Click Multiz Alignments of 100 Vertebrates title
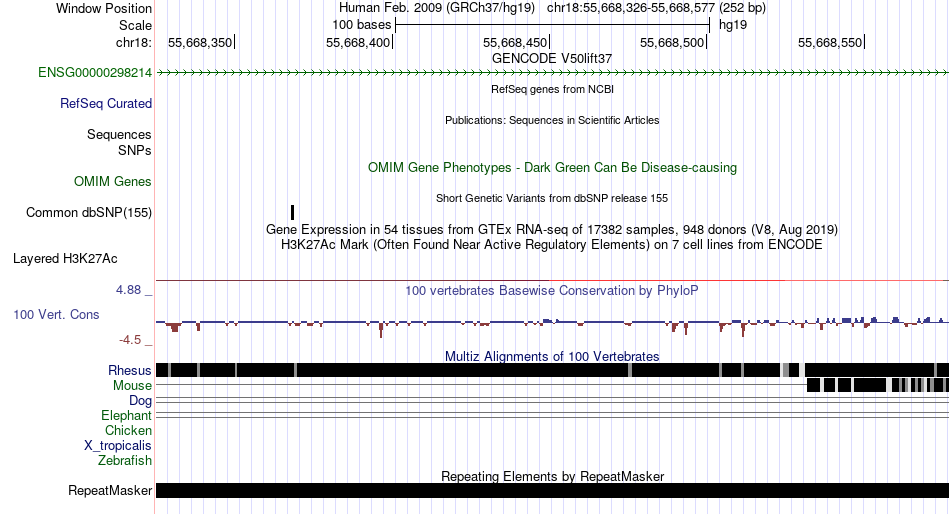Screen dimensions: 950x514 coord(552,356)
